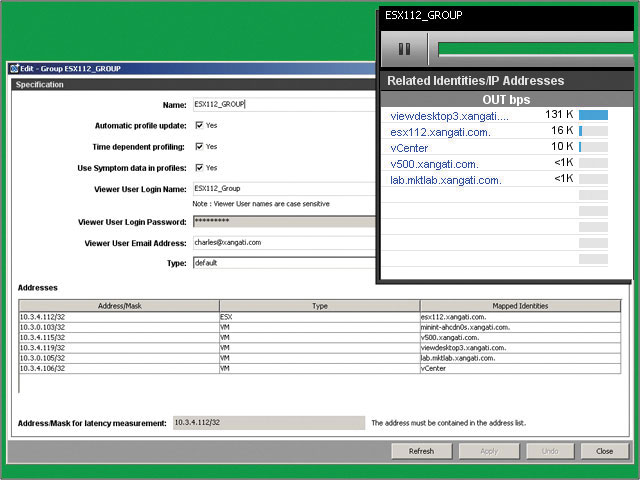Select the 10.3.4.119/32 address row
640x480 pixels.
click(320, 348)
